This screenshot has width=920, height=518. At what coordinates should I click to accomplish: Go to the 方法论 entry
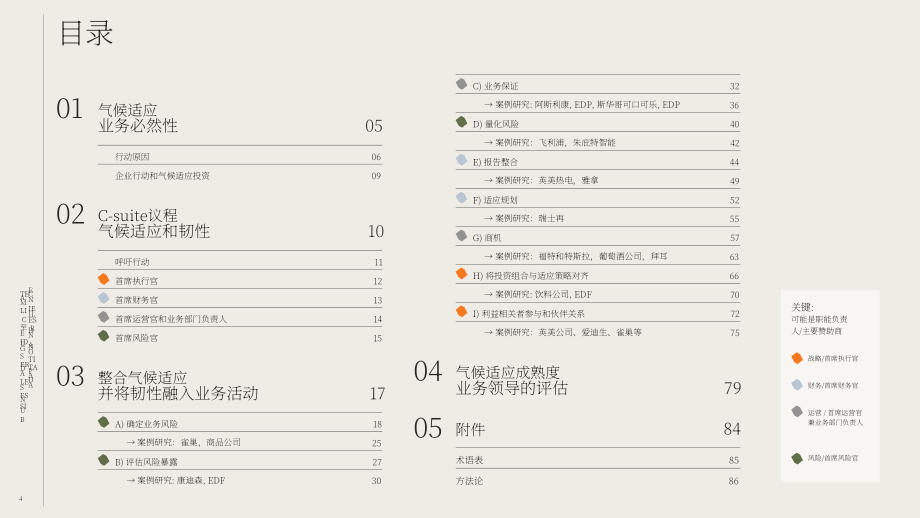point(469,481)
